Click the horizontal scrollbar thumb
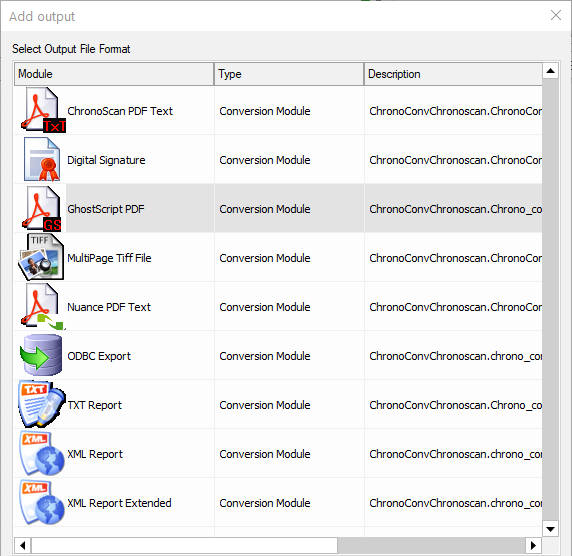 pos(185,546)
